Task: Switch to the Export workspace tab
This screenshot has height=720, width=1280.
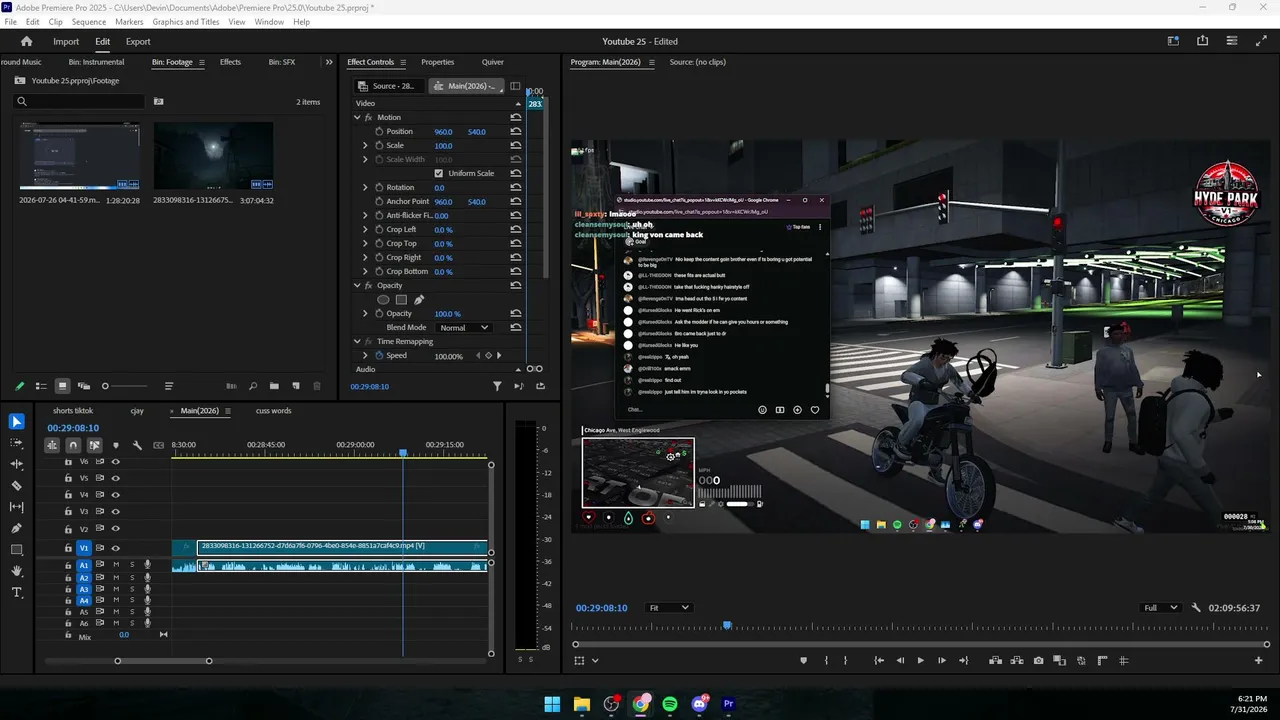Action: click(x=138, y=41)
